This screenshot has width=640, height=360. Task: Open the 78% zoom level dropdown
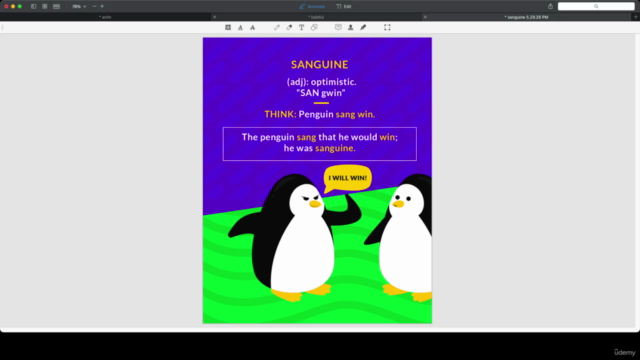point(79,7)
